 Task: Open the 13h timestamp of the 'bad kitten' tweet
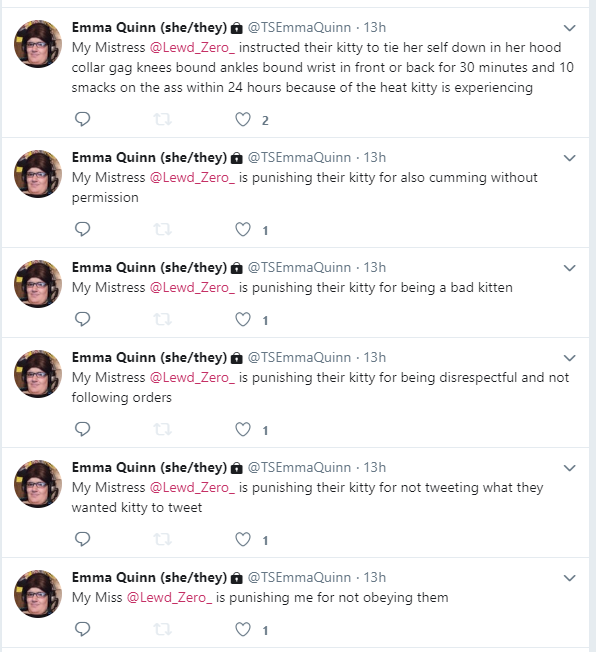pos(375,267)
